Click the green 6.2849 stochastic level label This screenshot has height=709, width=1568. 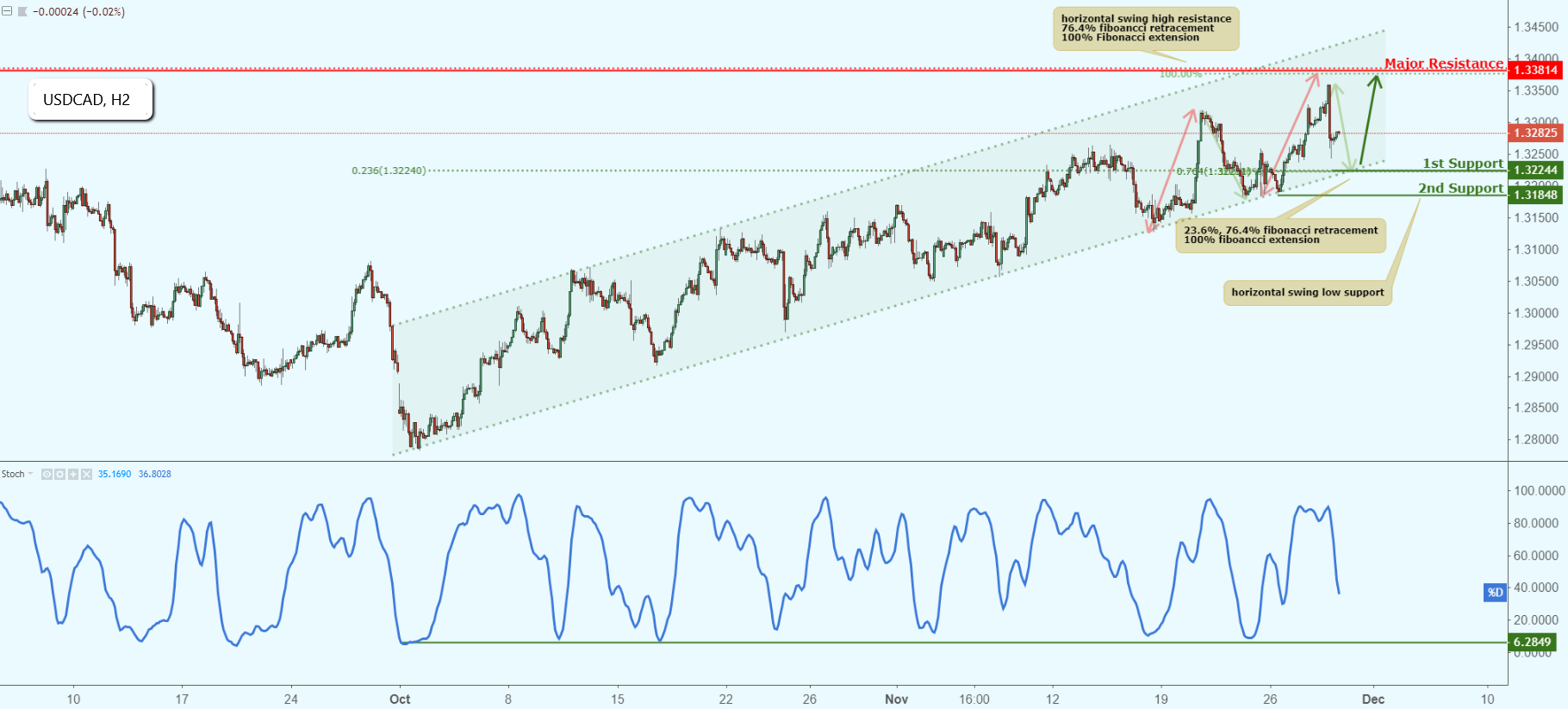pos(1533,642)
